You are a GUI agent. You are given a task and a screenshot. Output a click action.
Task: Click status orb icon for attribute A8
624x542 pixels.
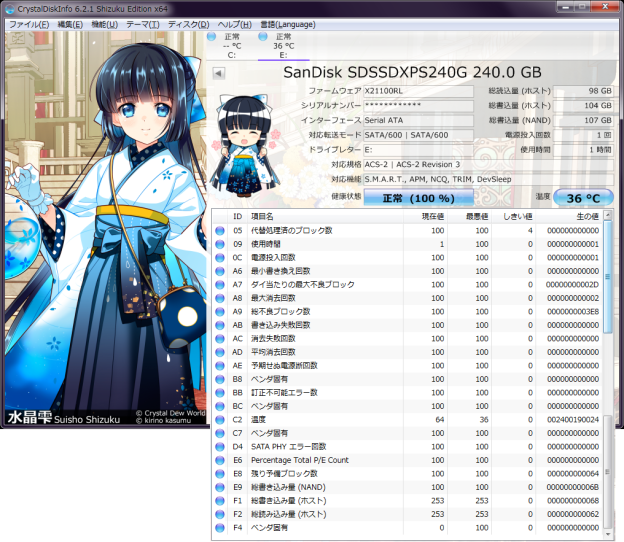220,298
